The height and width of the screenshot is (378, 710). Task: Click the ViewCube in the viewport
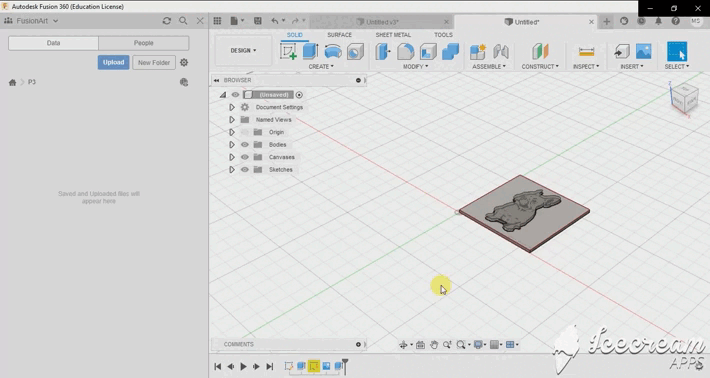[x=684, y=99]
